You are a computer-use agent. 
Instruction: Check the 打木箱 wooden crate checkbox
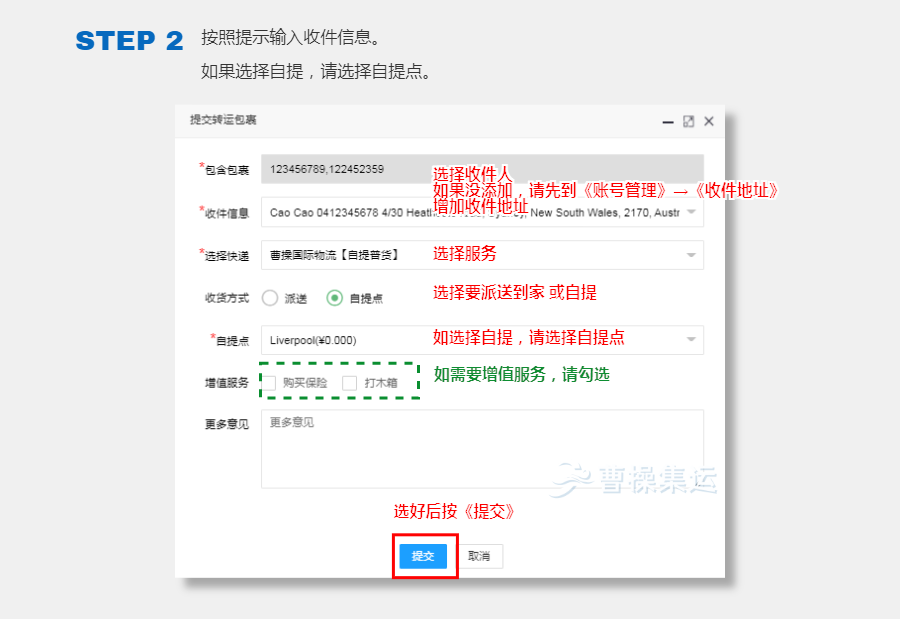pyautogui.click(x=350, y=383)
